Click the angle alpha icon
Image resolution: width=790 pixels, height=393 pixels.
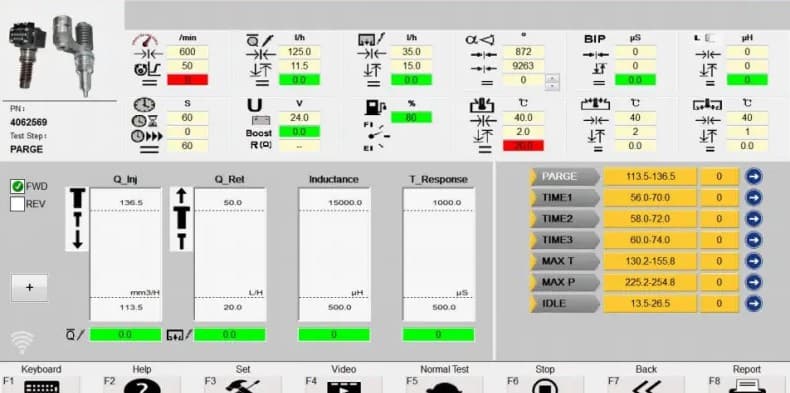coord(480,39)
